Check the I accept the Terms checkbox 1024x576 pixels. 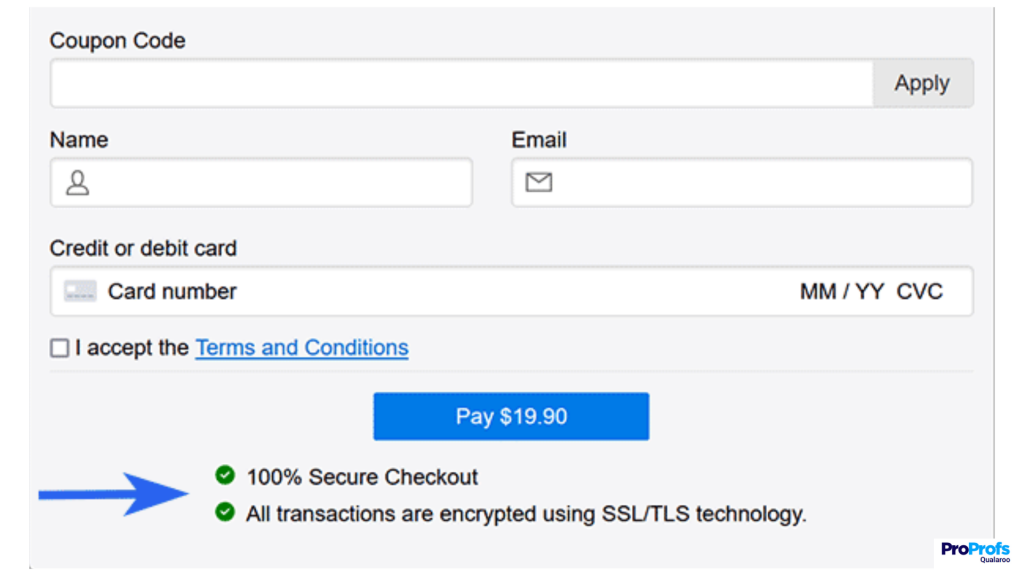[x=59, y=347]
